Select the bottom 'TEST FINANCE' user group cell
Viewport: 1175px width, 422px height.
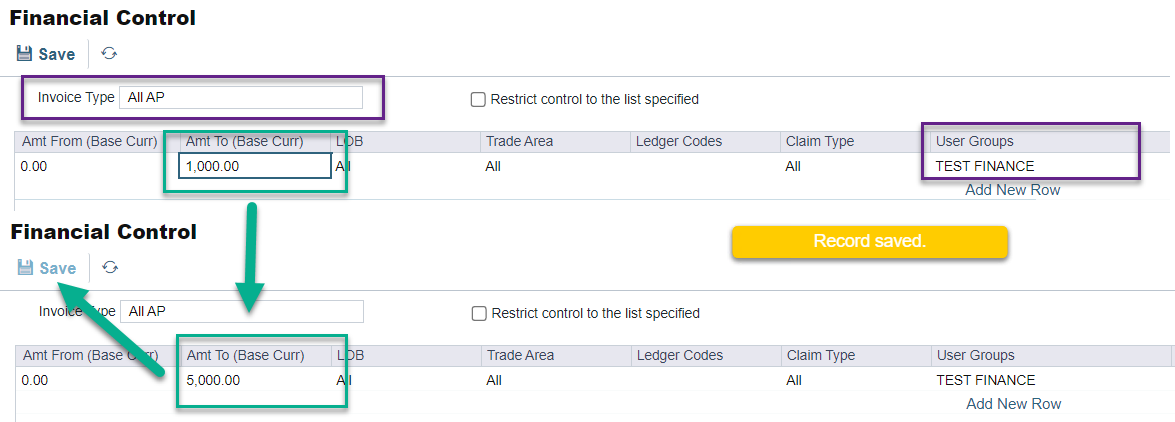coord(986,381)
